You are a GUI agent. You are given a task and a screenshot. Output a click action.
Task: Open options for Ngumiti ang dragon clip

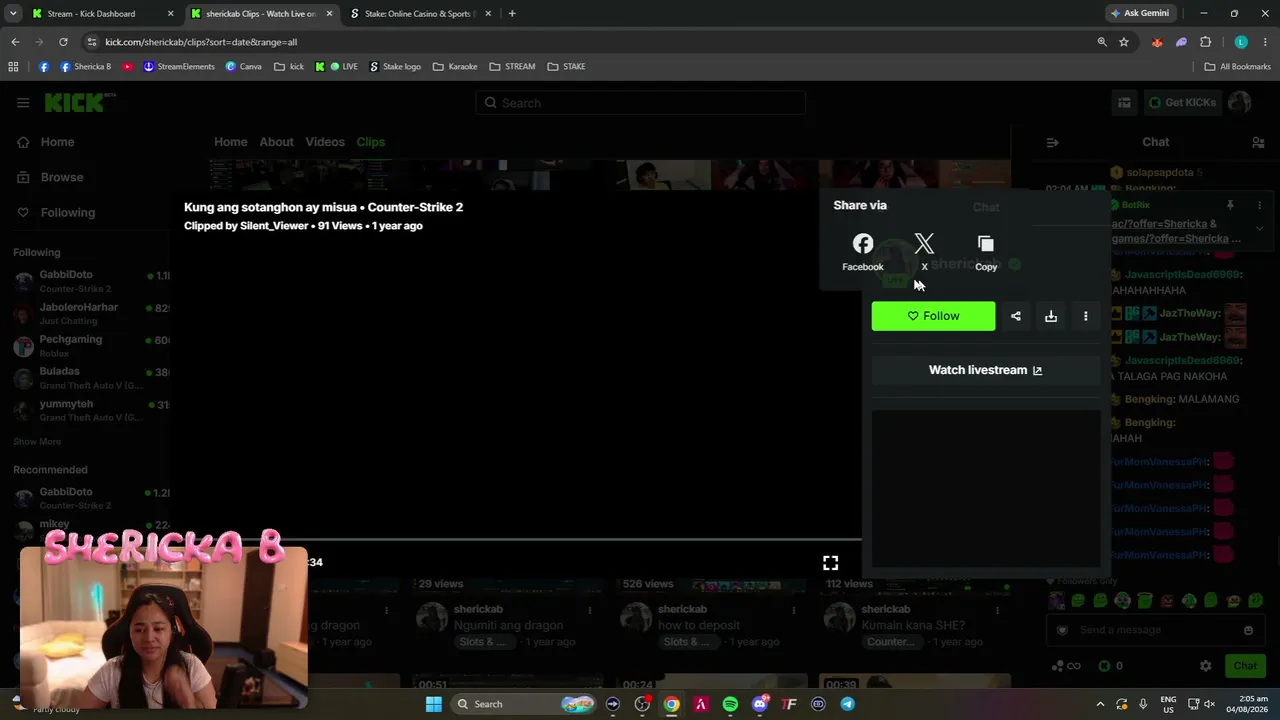pos(590,609)
